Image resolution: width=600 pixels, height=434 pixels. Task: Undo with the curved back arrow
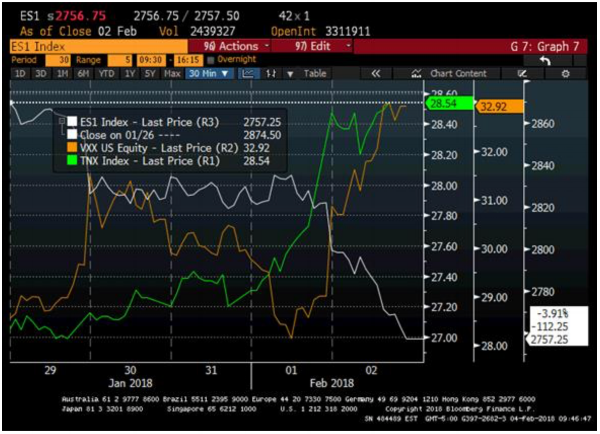pos(545,60)
